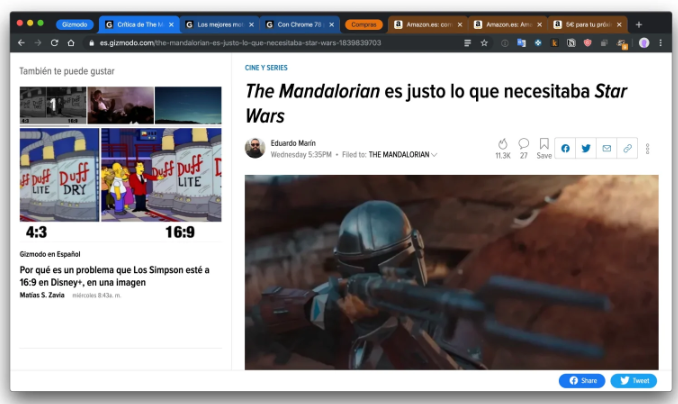678x404 pixels.
Task: Click the blue Share button at the bottom
Action: (x=582, y=381)
